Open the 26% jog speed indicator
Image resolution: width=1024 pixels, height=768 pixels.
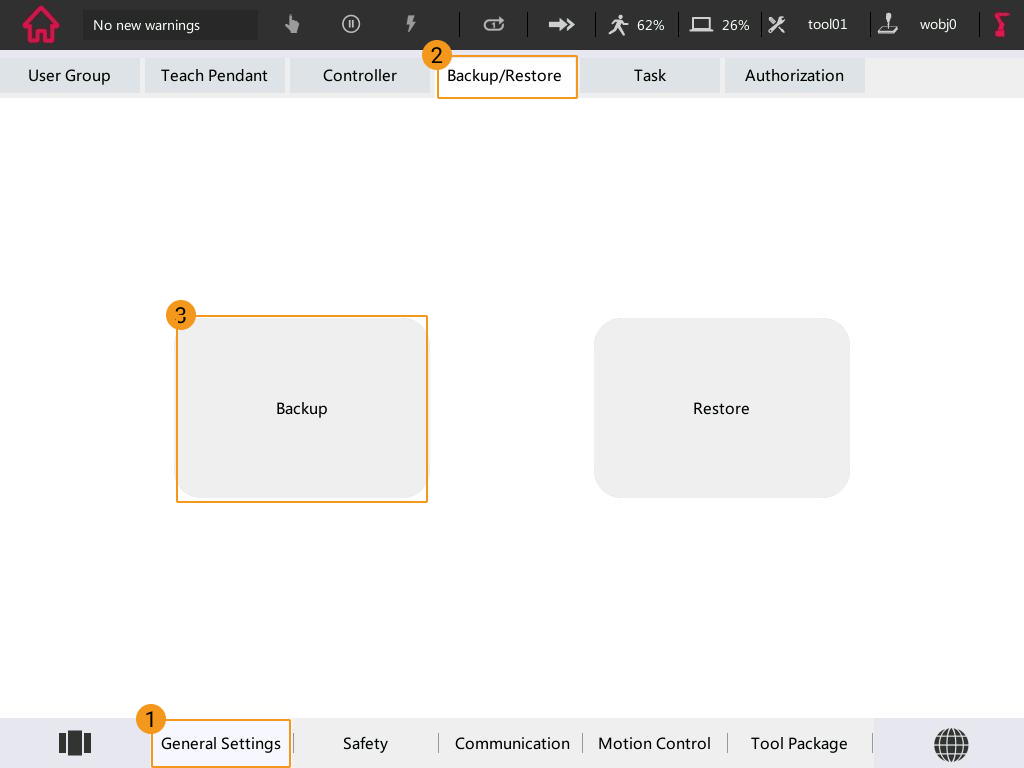point(720,25)
